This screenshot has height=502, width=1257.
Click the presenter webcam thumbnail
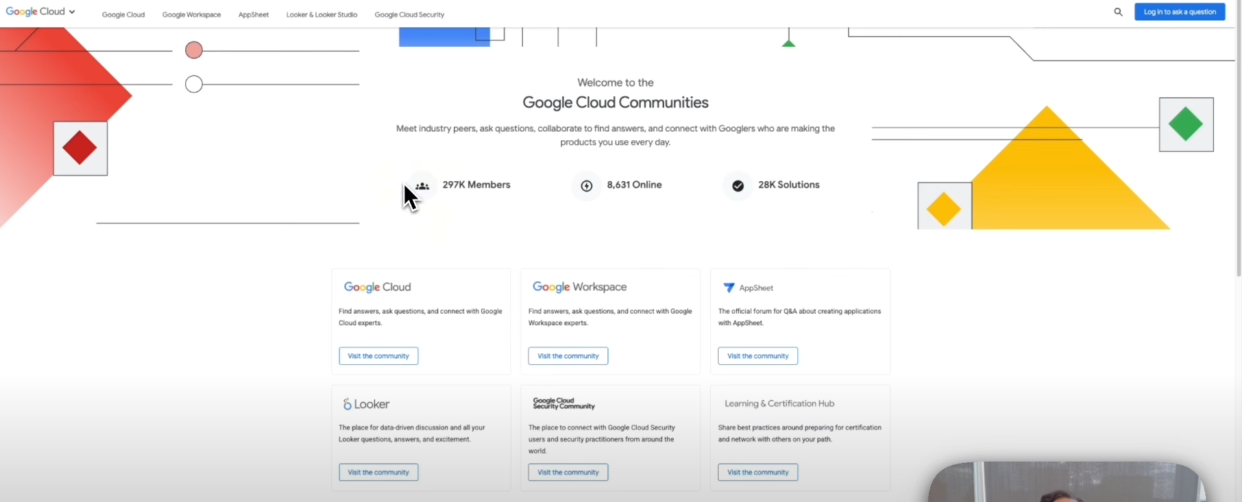(x=1066, y=482)
